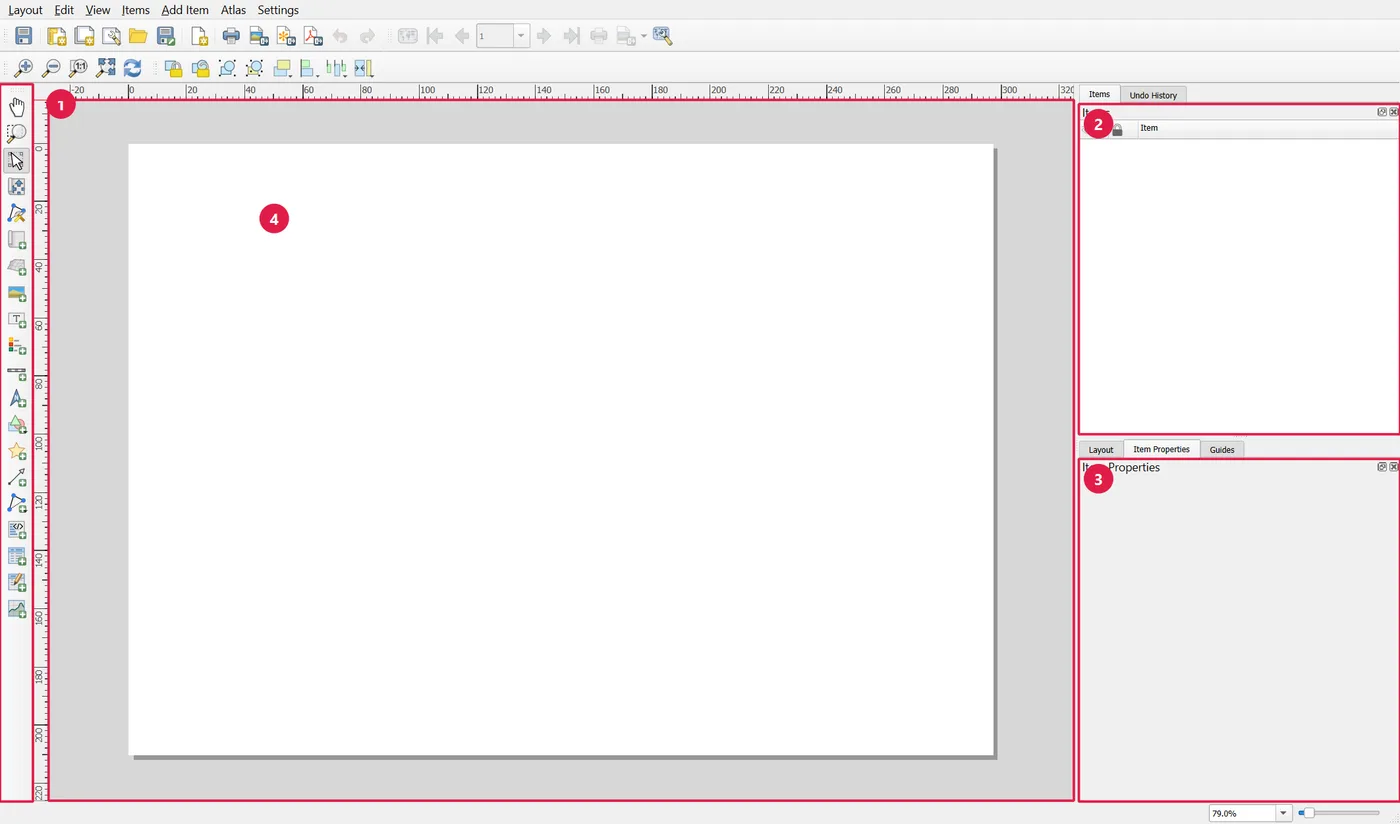Select the Pan Layout hand tool

[x=17, y=107]
